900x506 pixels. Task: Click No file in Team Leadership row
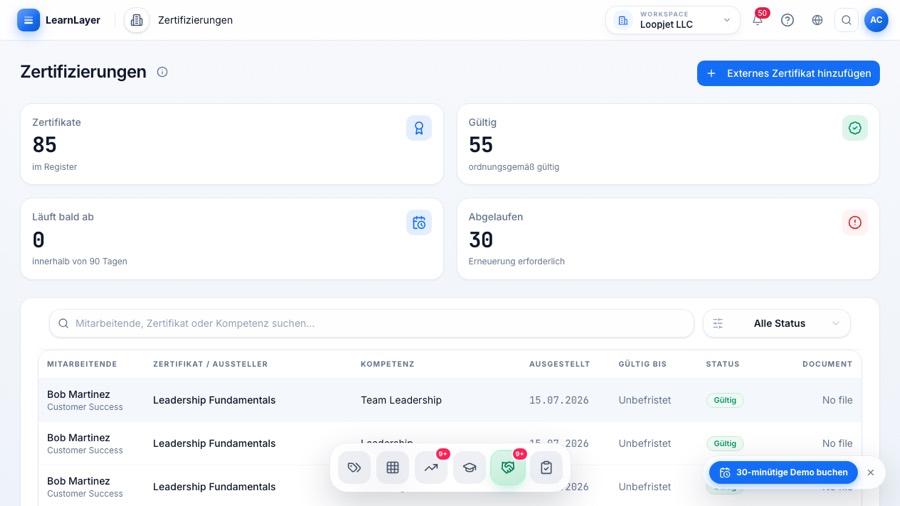point(837,400)
